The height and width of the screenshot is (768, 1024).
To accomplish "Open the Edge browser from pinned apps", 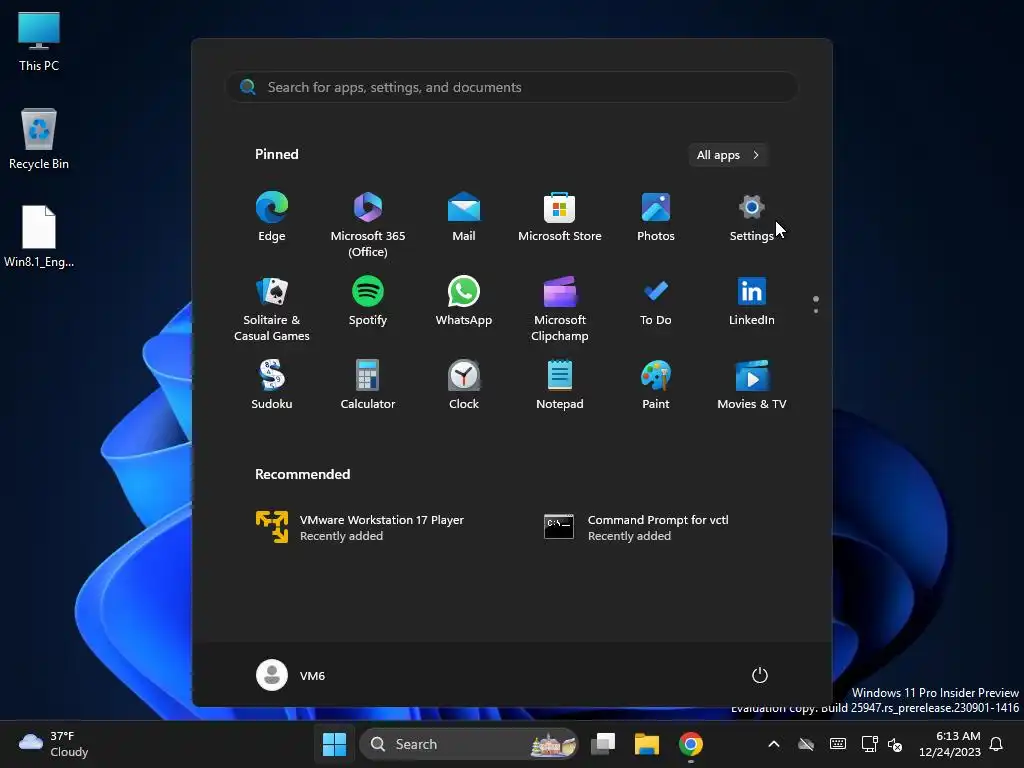I will click(272, 217).
